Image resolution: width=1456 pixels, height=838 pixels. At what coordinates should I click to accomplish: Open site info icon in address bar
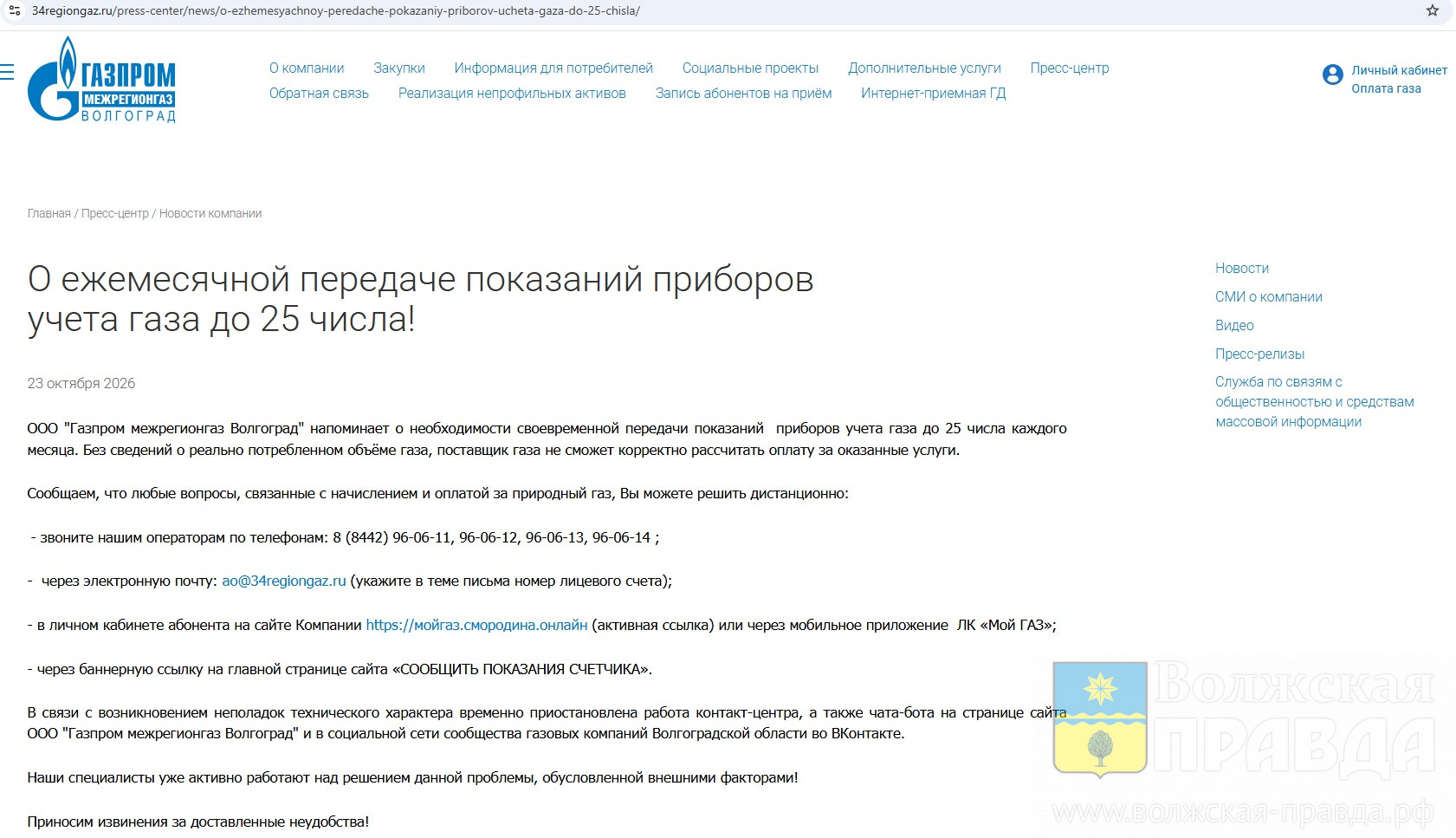click(14, 11)
